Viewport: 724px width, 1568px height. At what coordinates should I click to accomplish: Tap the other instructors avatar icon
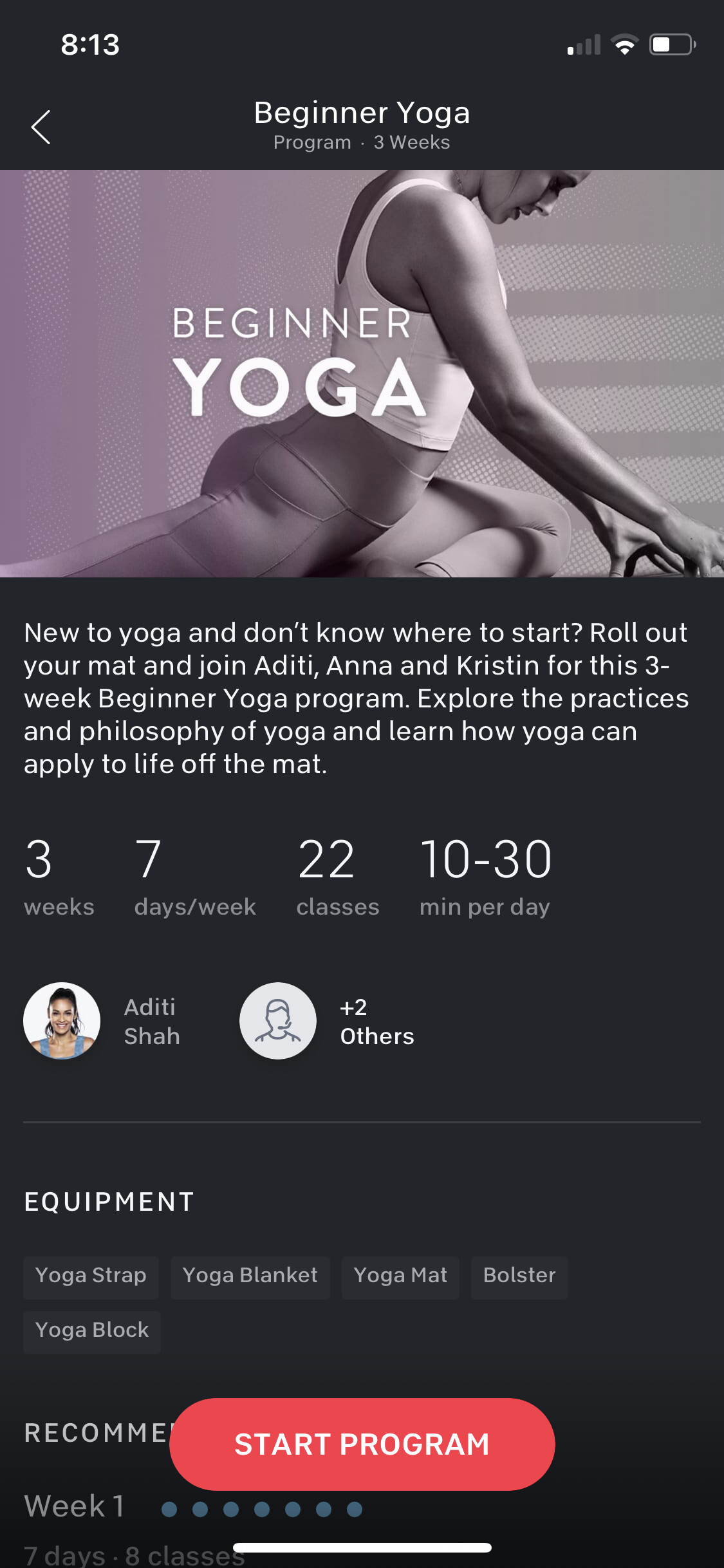click(x=278, y=1021)
